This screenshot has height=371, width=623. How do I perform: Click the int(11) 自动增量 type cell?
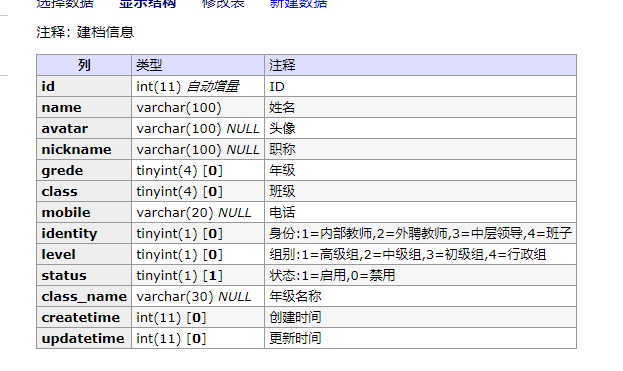[198, 86]
